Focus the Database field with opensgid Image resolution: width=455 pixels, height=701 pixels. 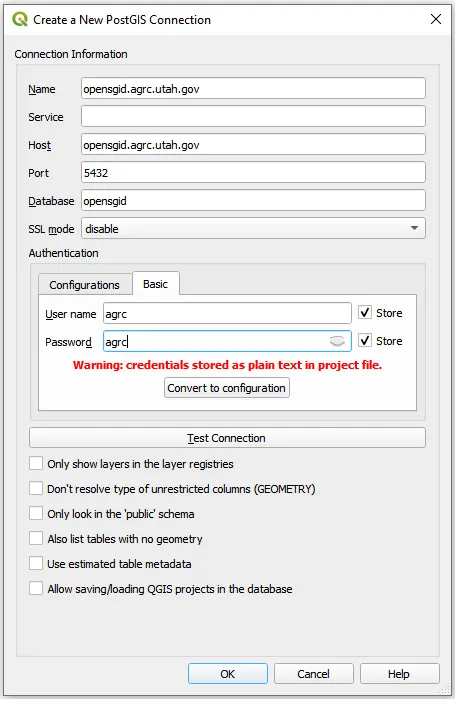point(253,200)
